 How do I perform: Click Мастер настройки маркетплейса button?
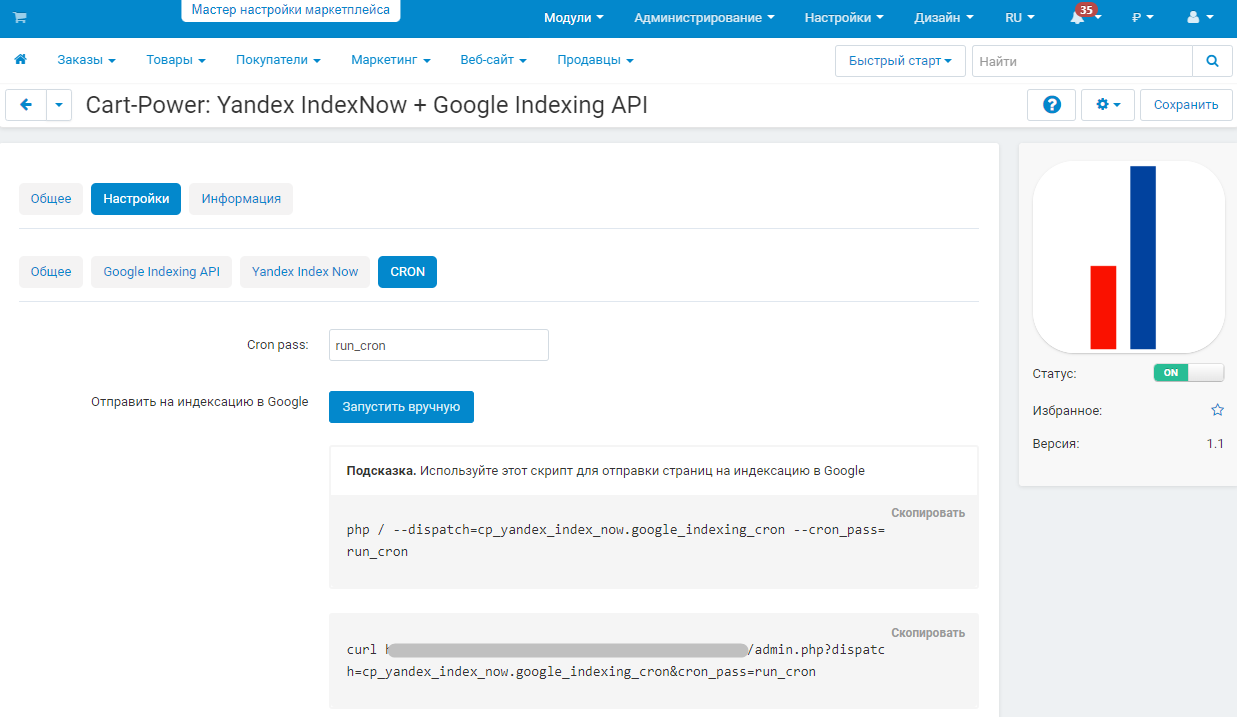291,10
